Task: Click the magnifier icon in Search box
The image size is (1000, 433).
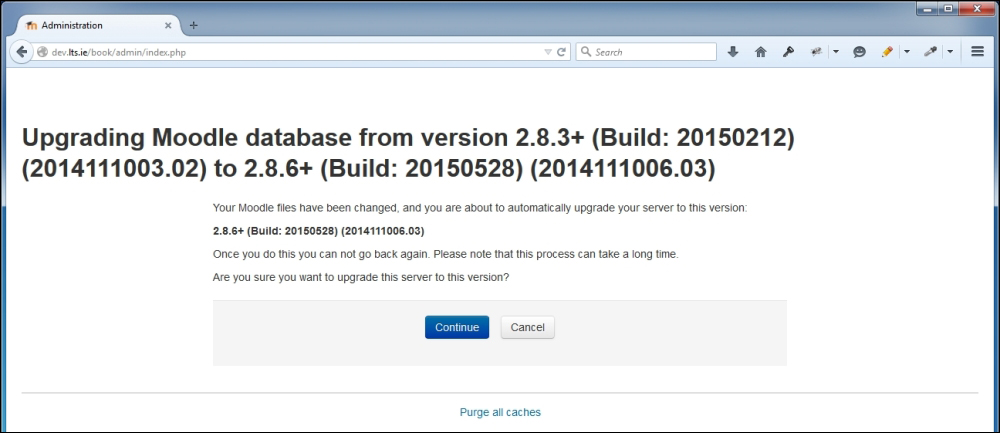Action: (585, 52)
